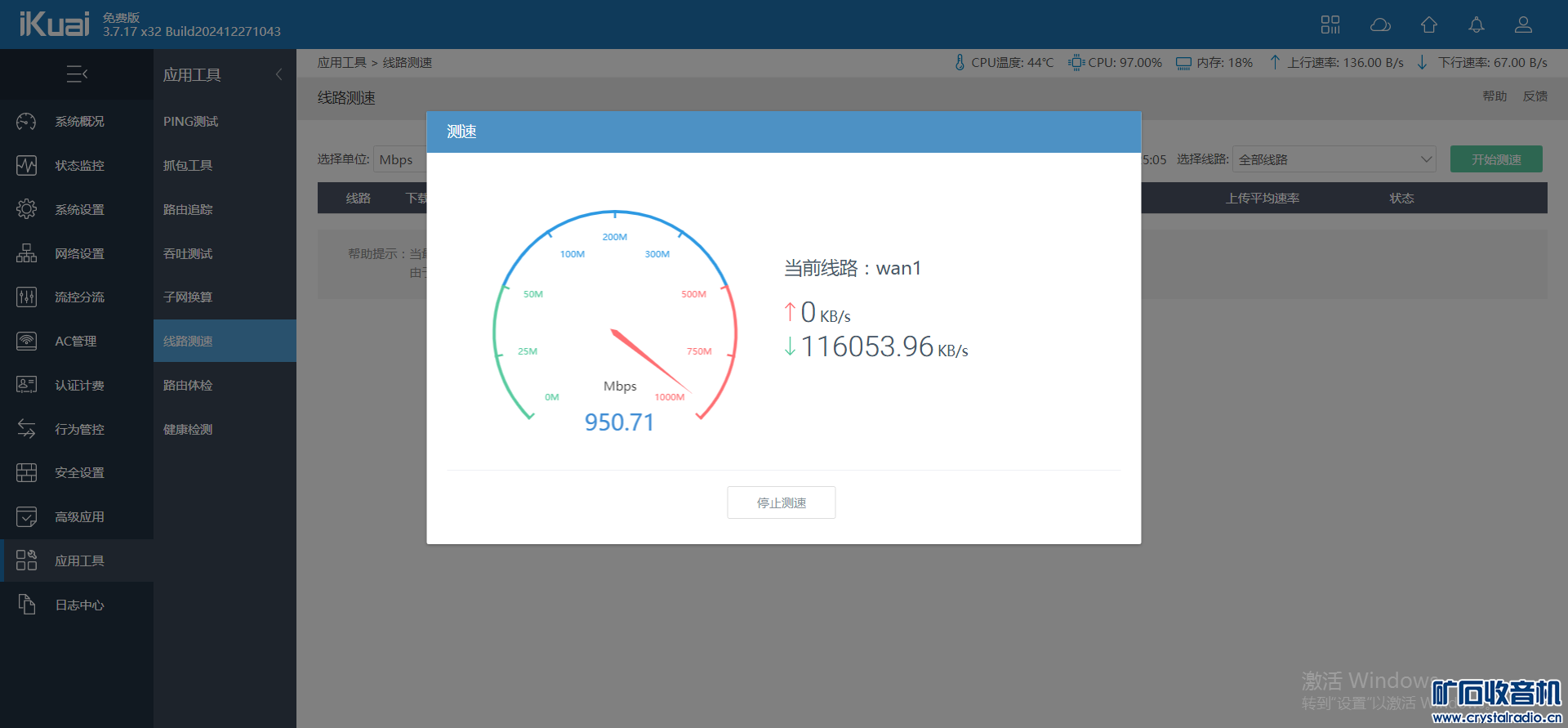
Task: Open the 反馈 link
Action: click(1535, 96)
